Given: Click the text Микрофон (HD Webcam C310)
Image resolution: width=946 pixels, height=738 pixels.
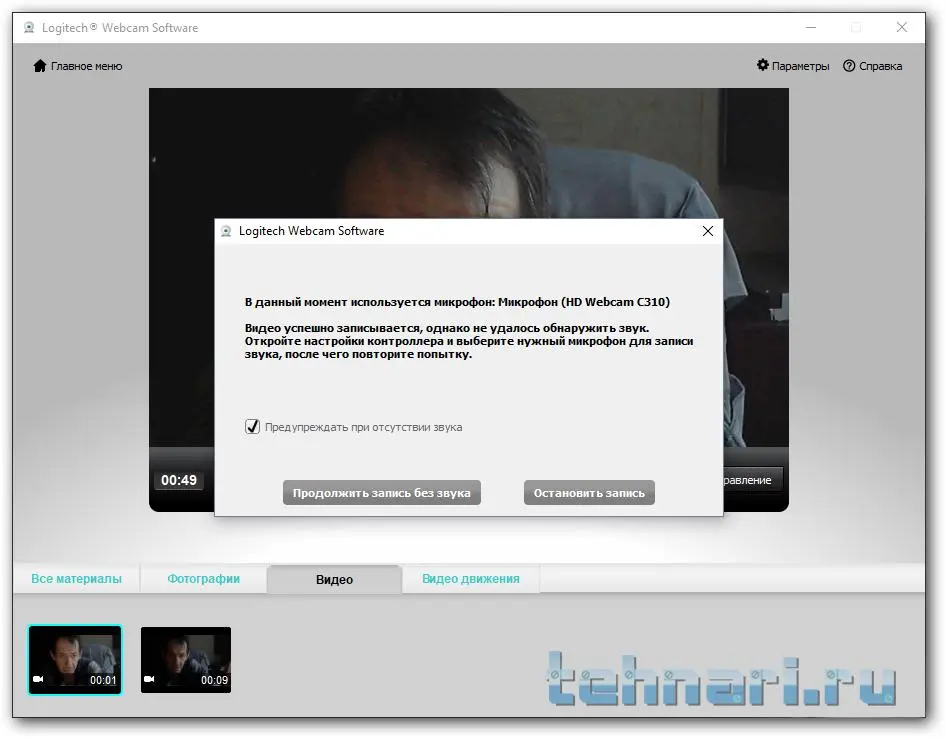Looking at the screenshot, I should click(x=584, y=302).
